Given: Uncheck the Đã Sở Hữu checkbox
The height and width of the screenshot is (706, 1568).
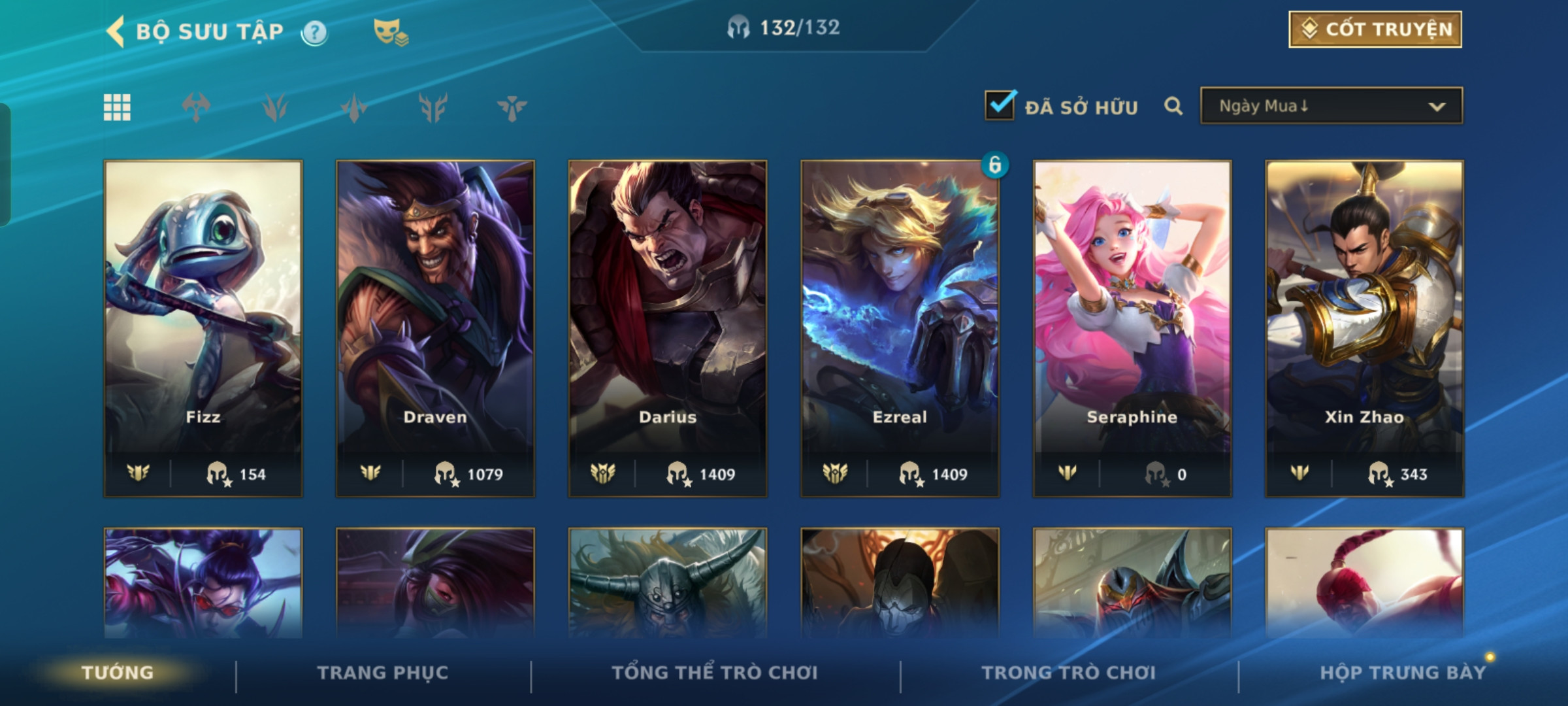Looking at the screenshot, I should [x=1000, y=105].
